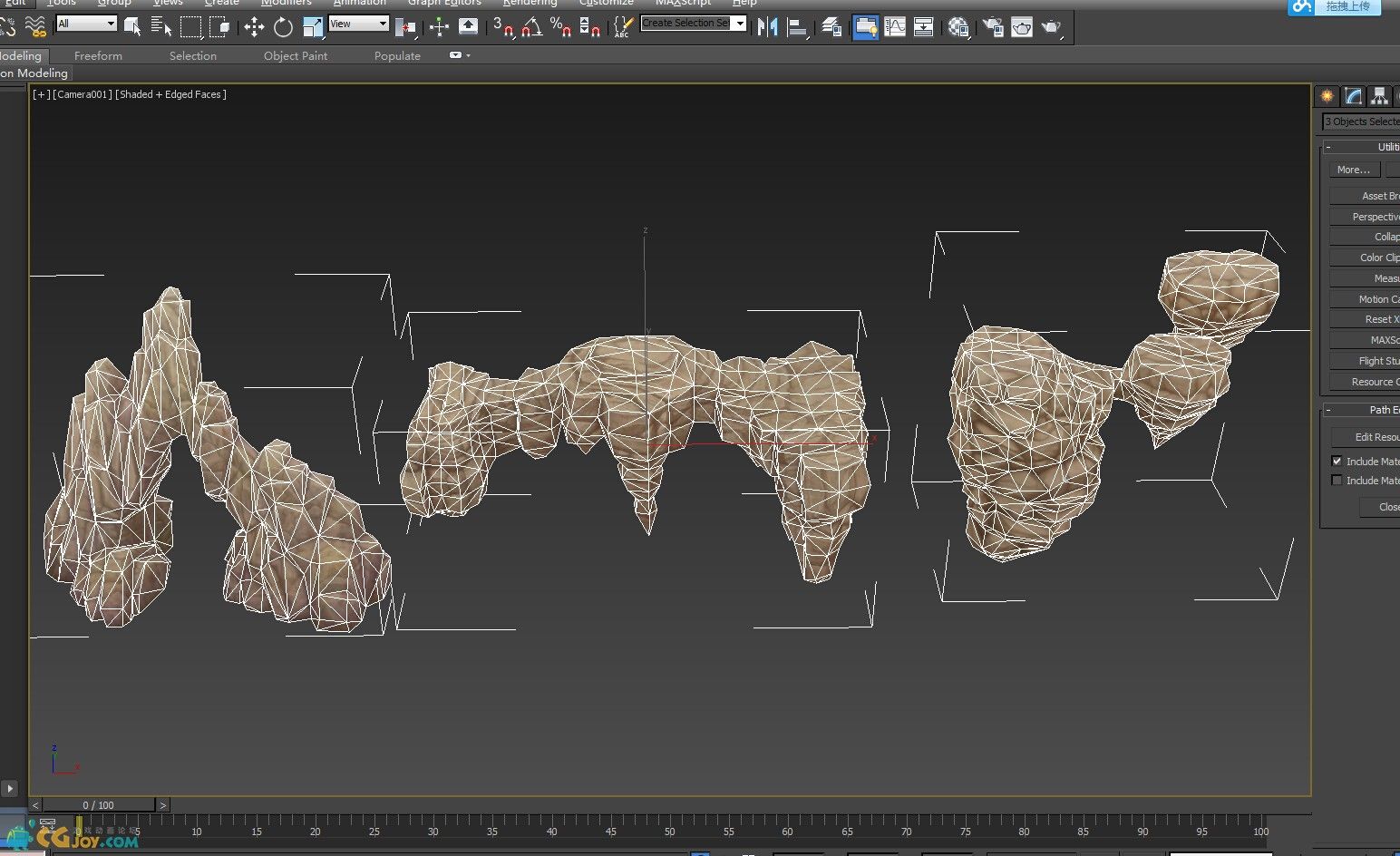This screenshot has width=1400, height=856.
Task: Open the Customize menu
Action: click(x=606, y=3)
